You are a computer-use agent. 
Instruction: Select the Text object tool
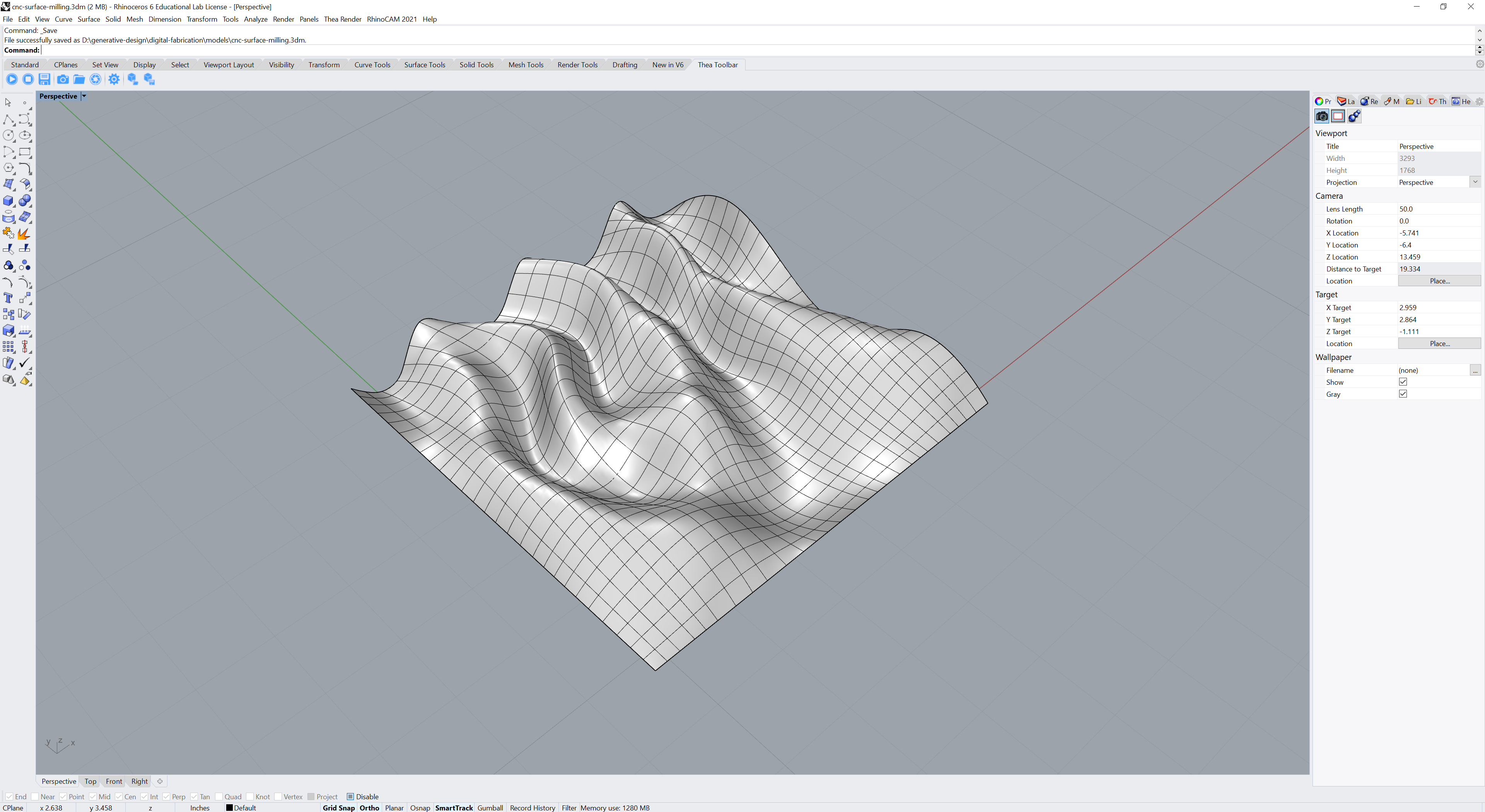(8, 298)
